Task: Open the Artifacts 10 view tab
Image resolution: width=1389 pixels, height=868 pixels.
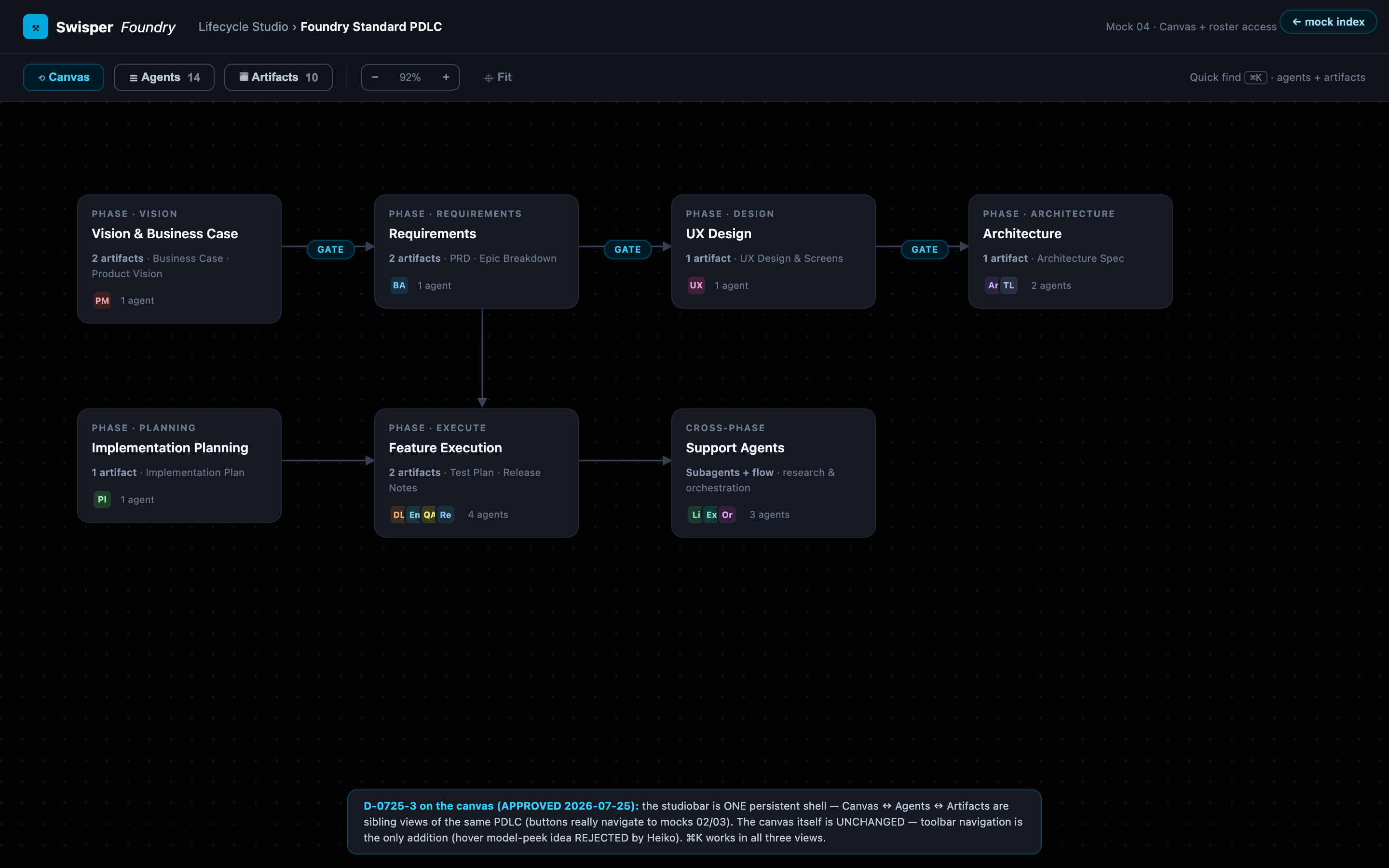Action: (x=278, y=77)
